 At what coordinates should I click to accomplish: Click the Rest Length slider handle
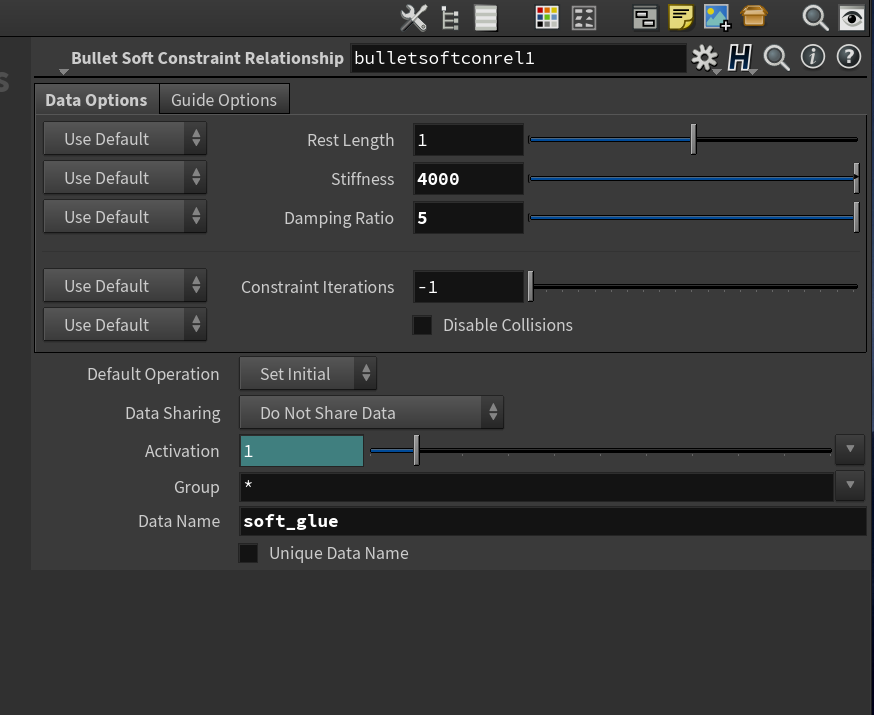coord(693,139)
